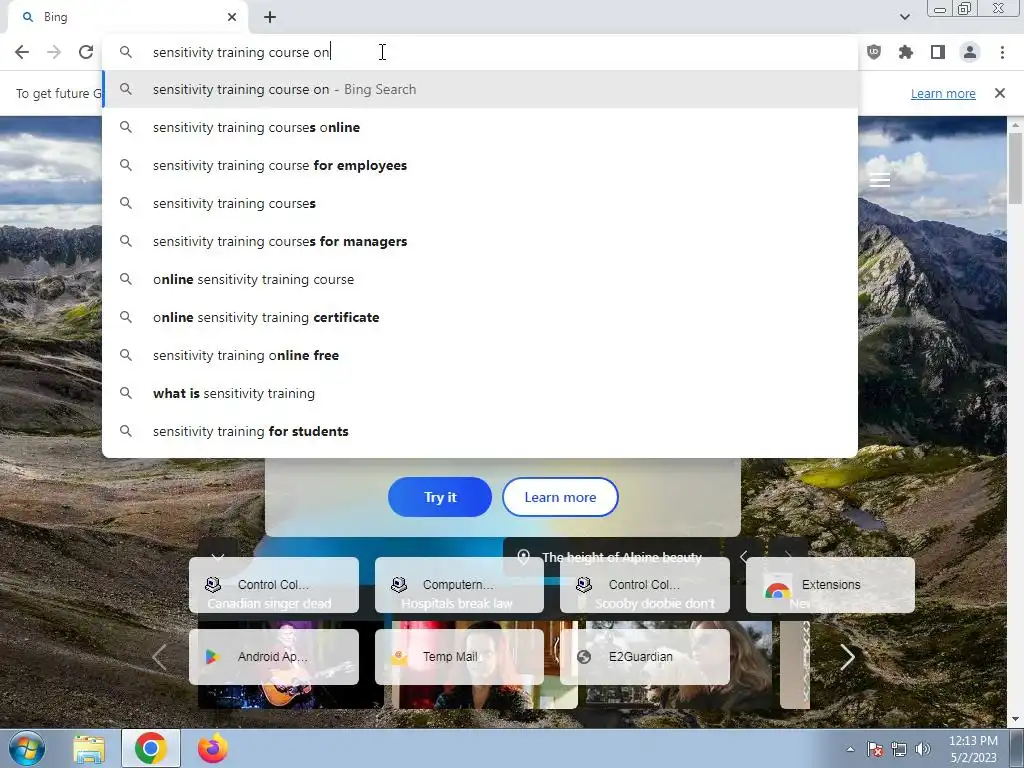Image resolution: width=1024 pixels, height=768 pixels.
Task: Open the Temp Mail shortcut tile
Action: pos(459,657)
